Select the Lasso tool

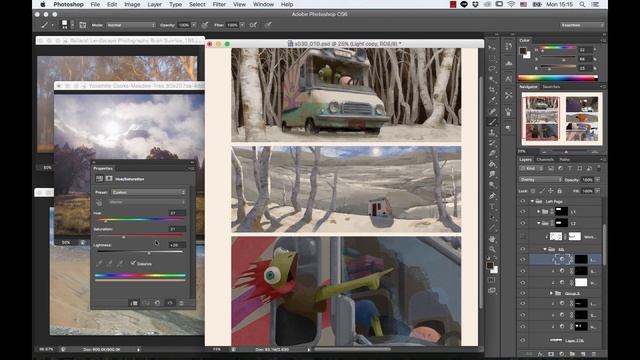coord(492,69)
